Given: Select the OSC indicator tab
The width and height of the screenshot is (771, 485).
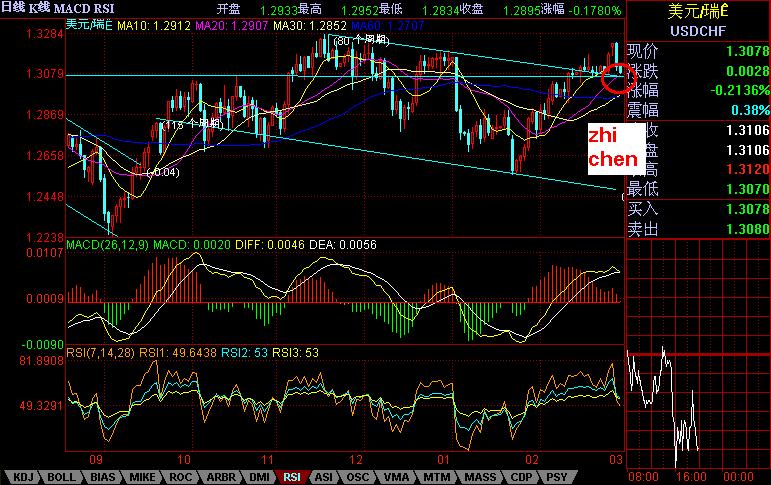Looking at the screenshot, I should (x=357, y=477).
